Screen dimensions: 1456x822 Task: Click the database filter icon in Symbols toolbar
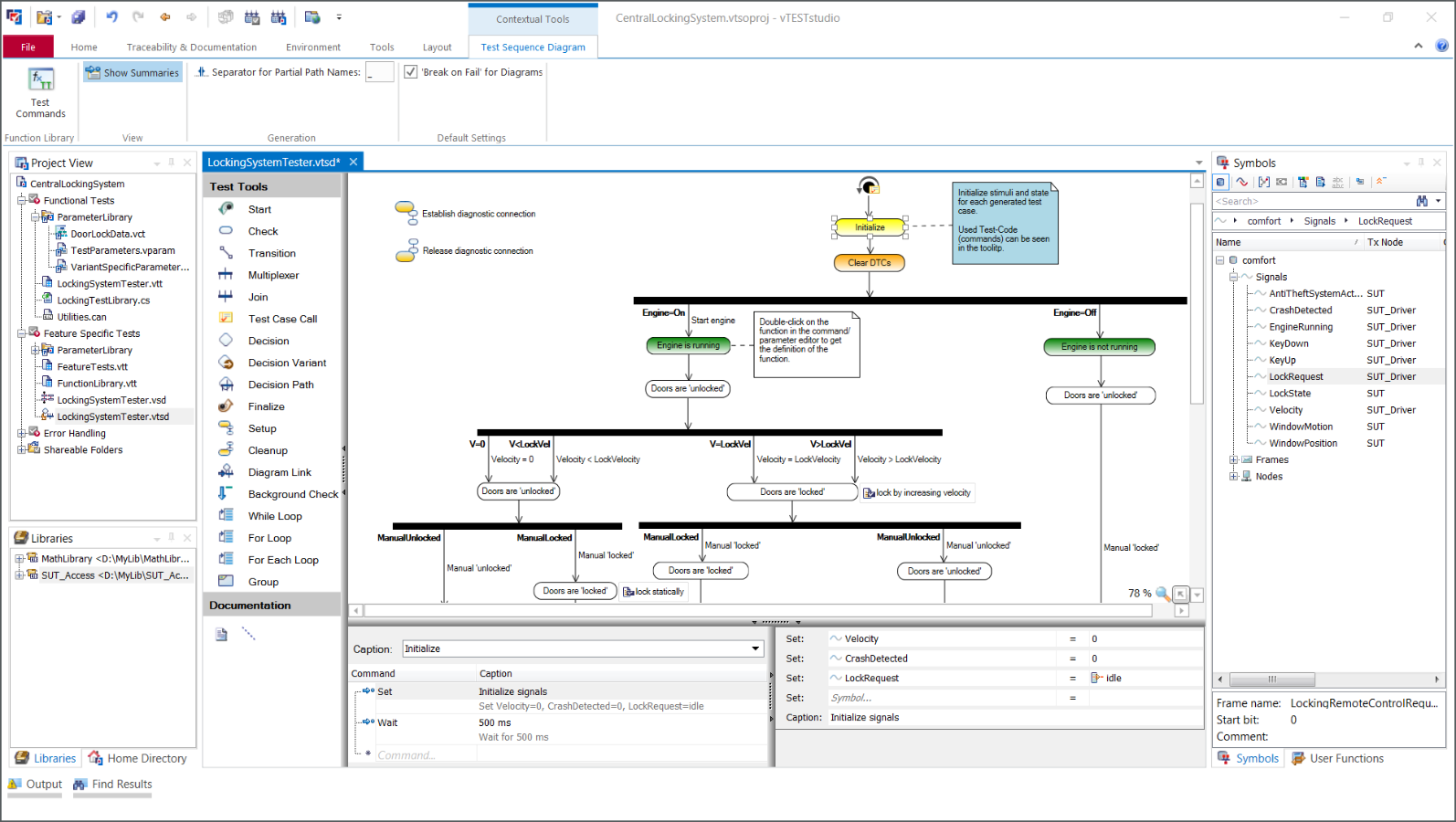[x=1221, y=182]
